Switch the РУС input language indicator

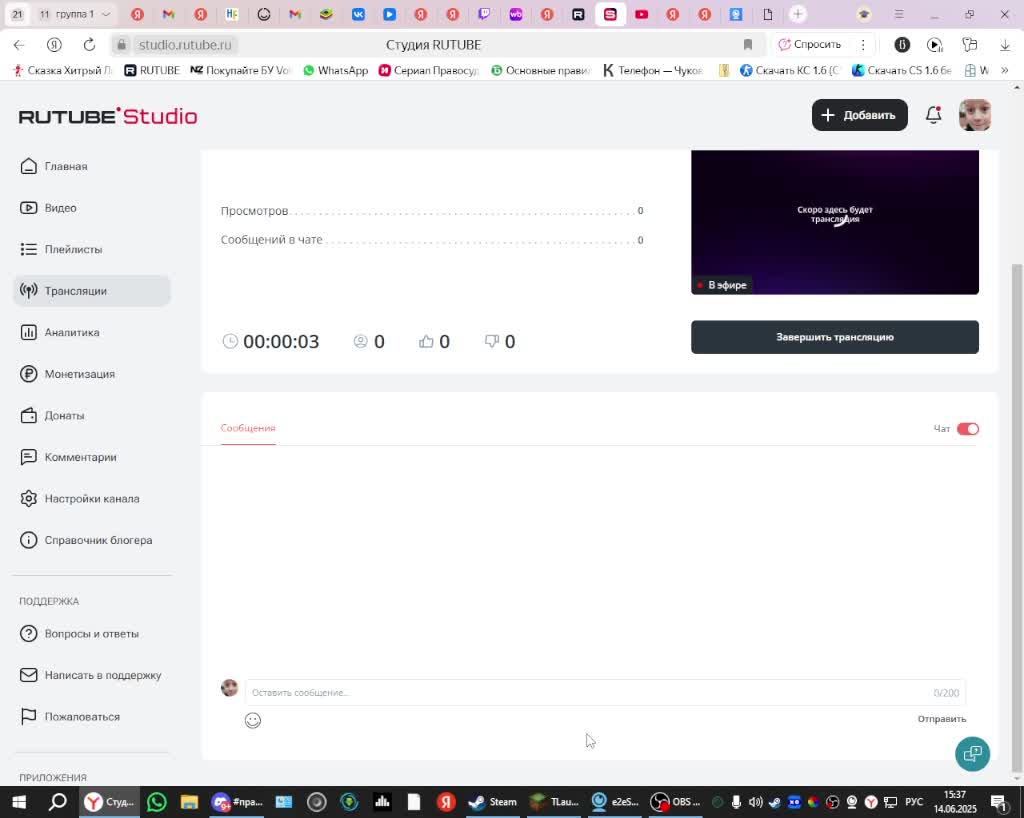pyautogui.click(x=914, y=802)
